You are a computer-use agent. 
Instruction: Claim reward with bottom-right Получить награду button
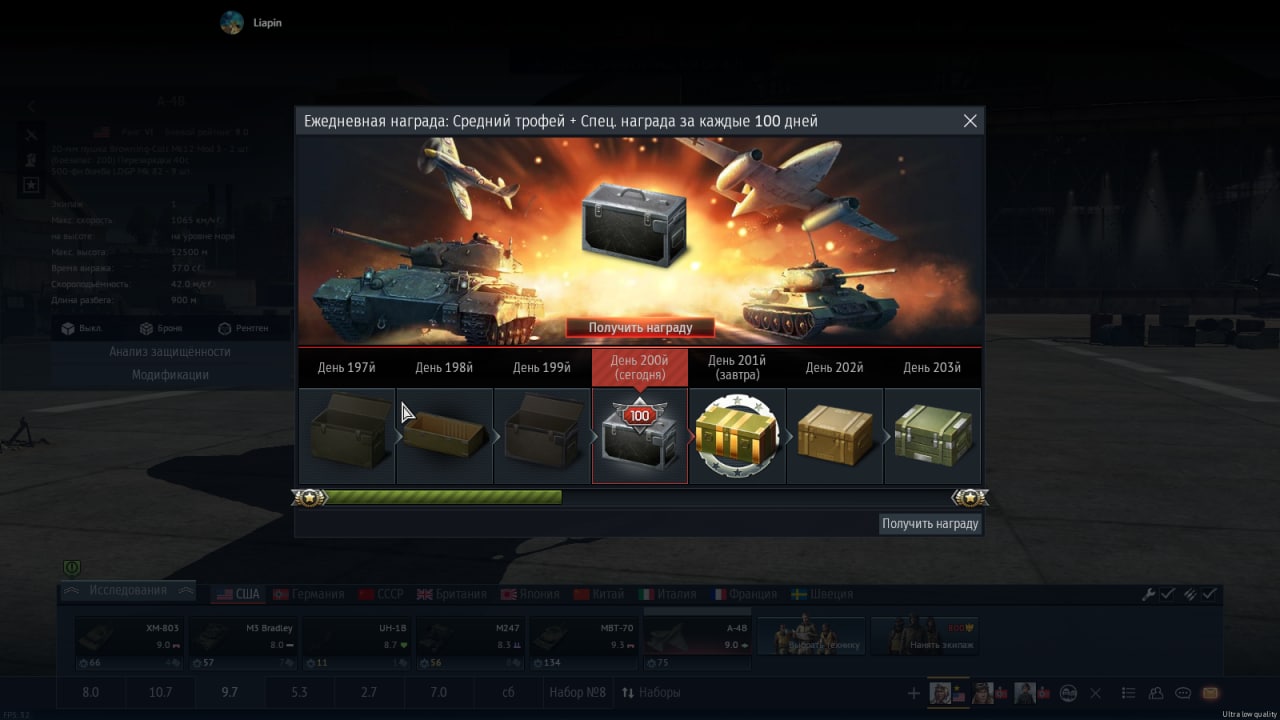930,524
